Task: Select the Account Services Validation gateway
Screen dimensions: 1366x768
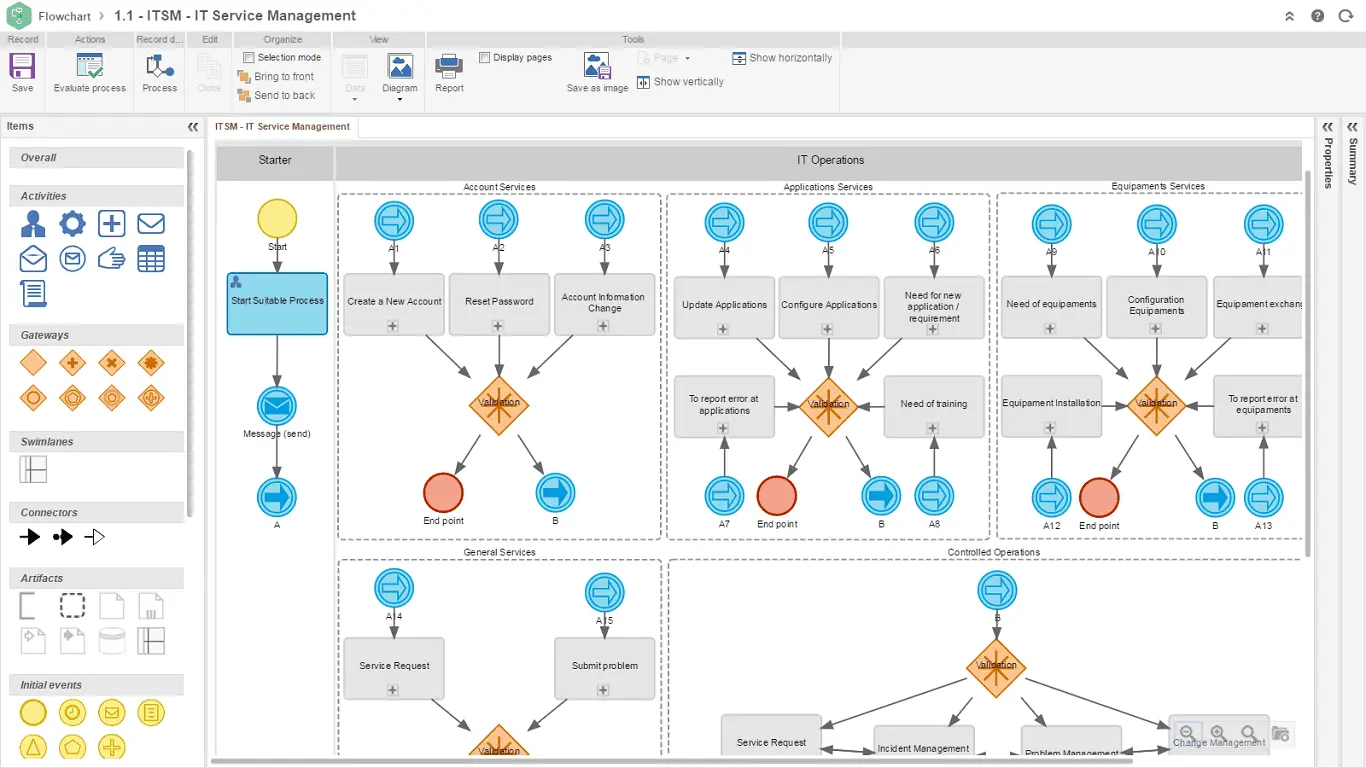Action: coord(499,403)
